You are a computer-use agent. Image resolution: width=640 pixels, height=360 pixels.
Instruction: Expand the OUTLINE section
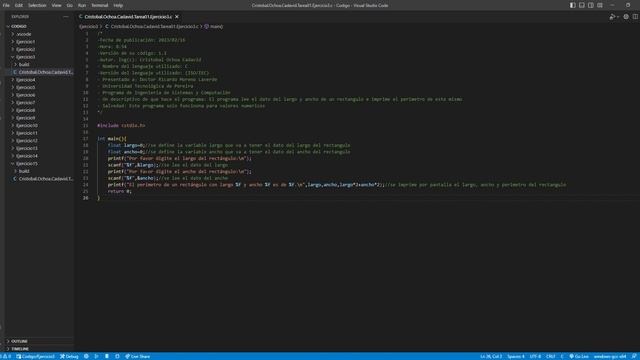[x=39, y=341]
